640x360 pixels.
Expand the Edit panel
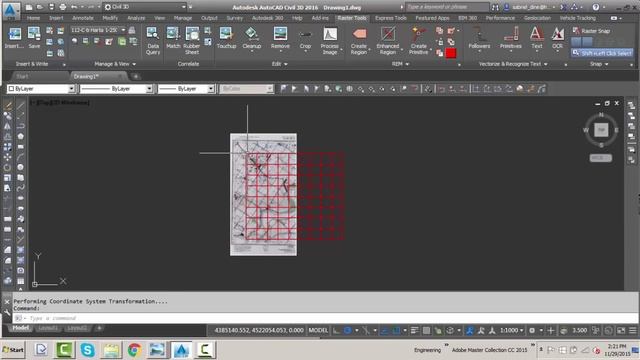[x=280, y=64]
